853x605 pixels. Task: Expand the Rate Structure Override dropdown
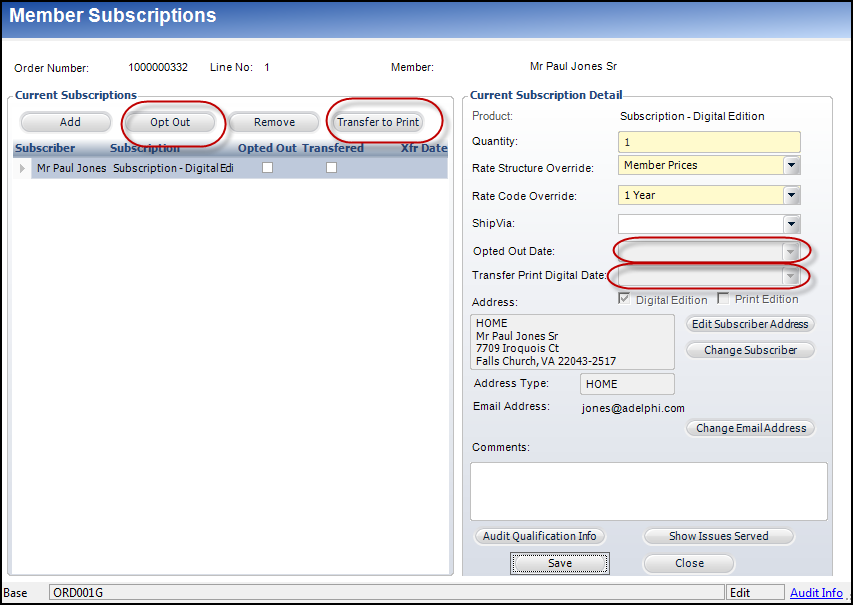coord(791,165)
